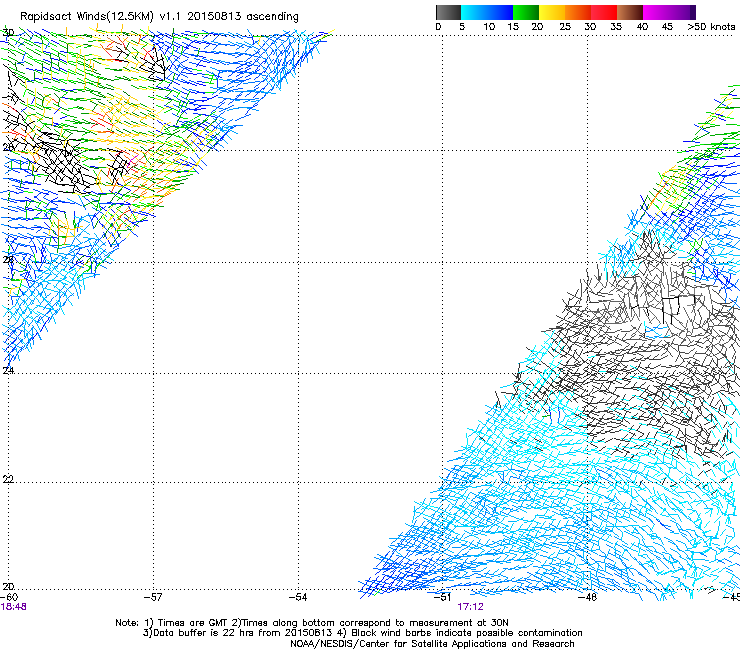The height and width of the screenshot is (650, 740).
Task: Click the '-54' longitude label
Action: tap(298, 597)
